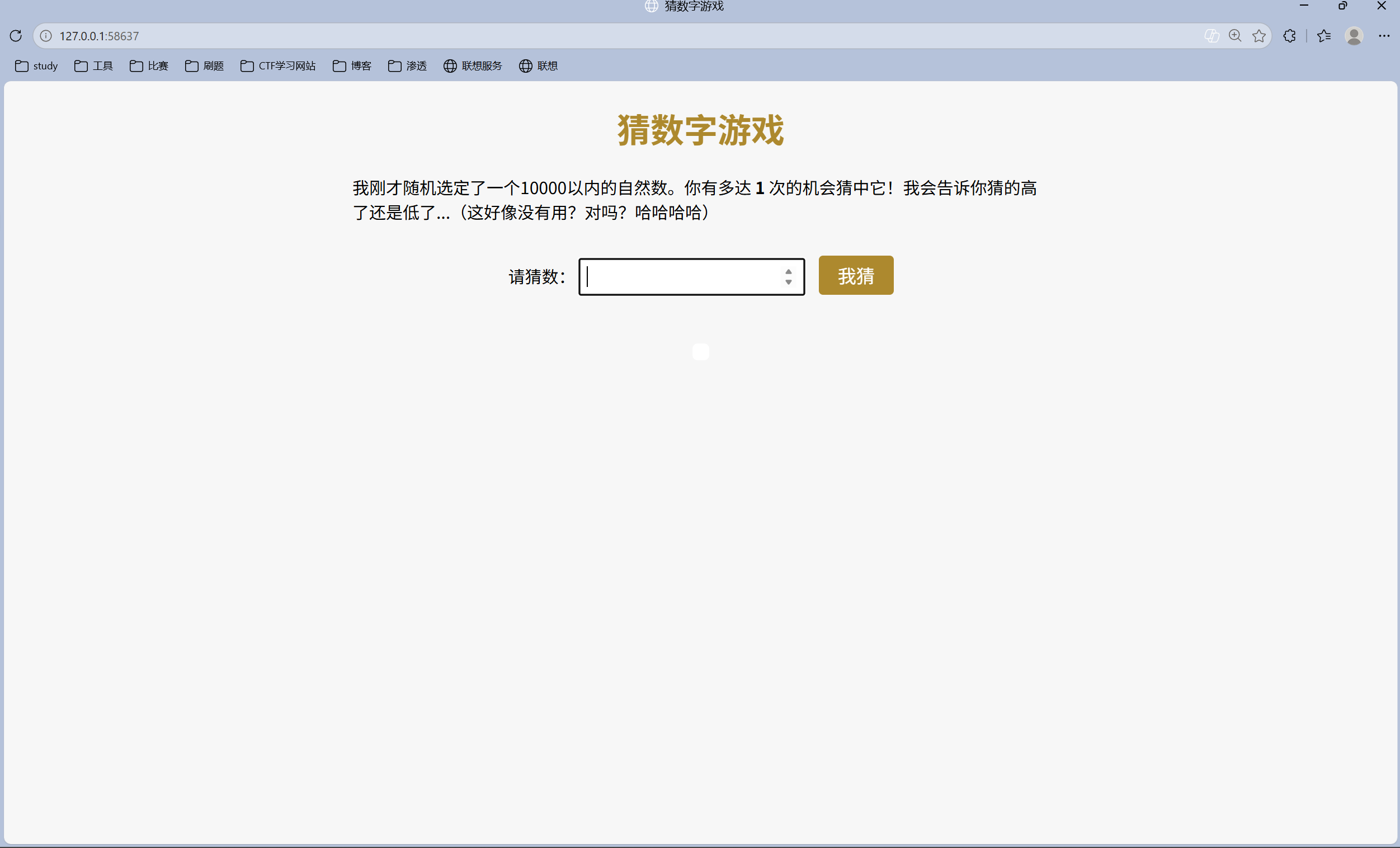This screenshot has width=1400, height=848.
Task: Decrease the guess with down stepper arrow
Action: 788,282
